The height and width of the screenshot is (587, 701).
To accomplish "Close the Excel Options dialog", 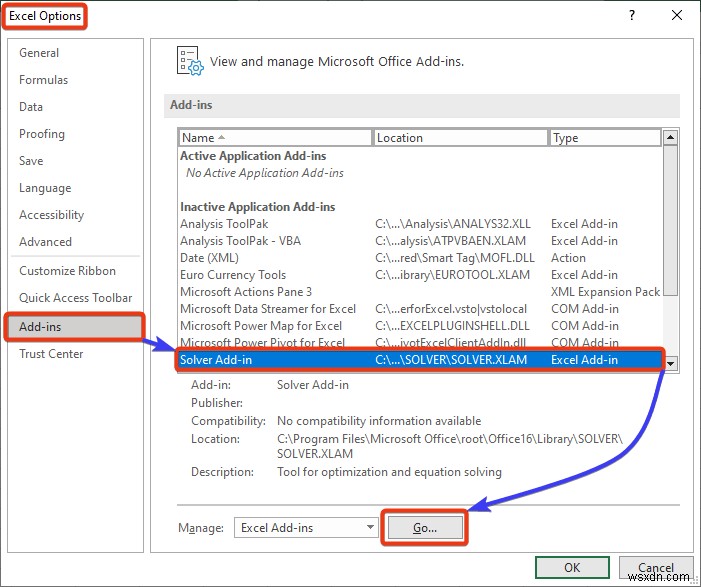I will 677,16.
